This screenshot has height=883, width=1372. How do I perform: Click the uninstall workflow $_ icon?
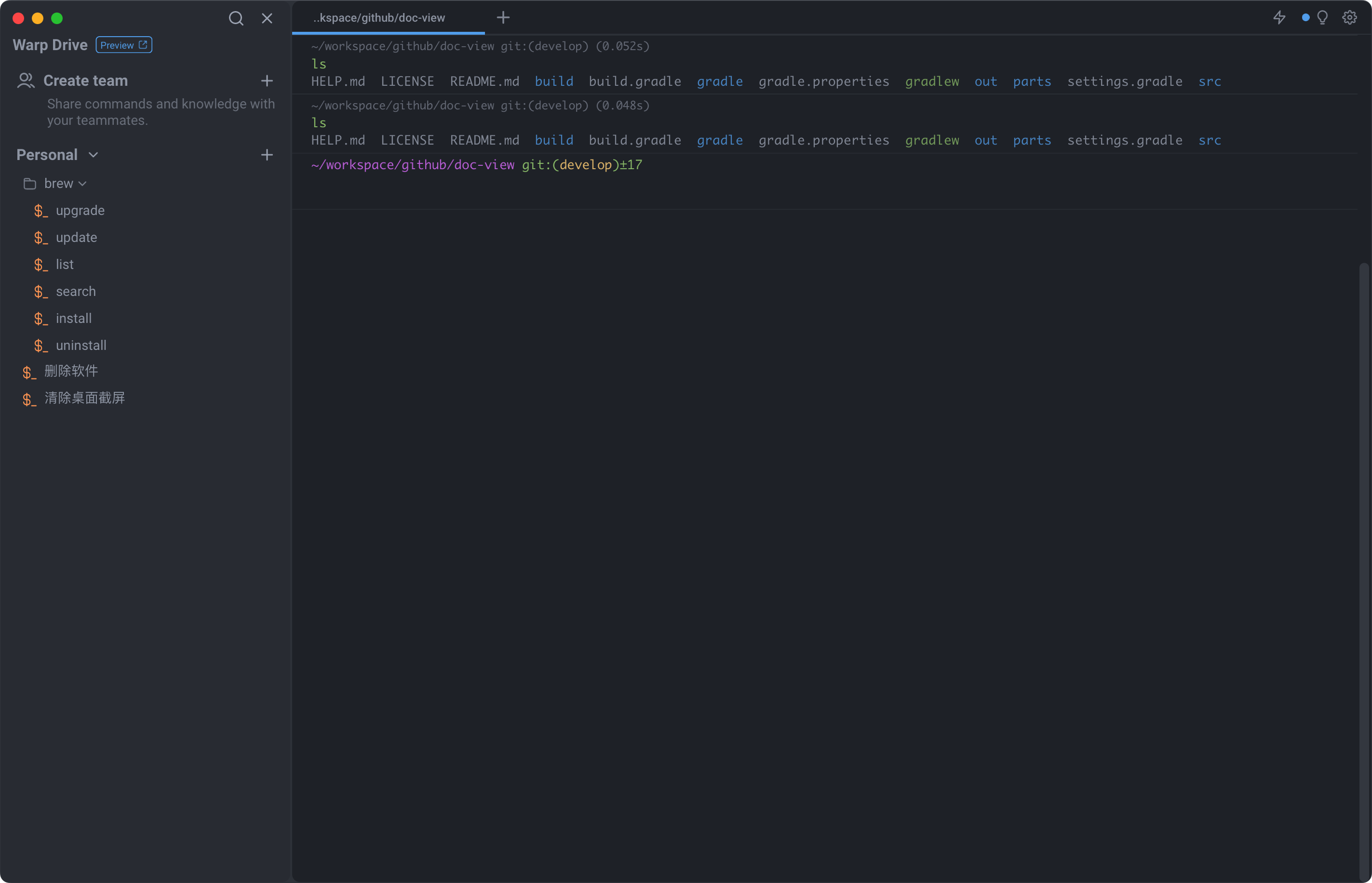40,346
